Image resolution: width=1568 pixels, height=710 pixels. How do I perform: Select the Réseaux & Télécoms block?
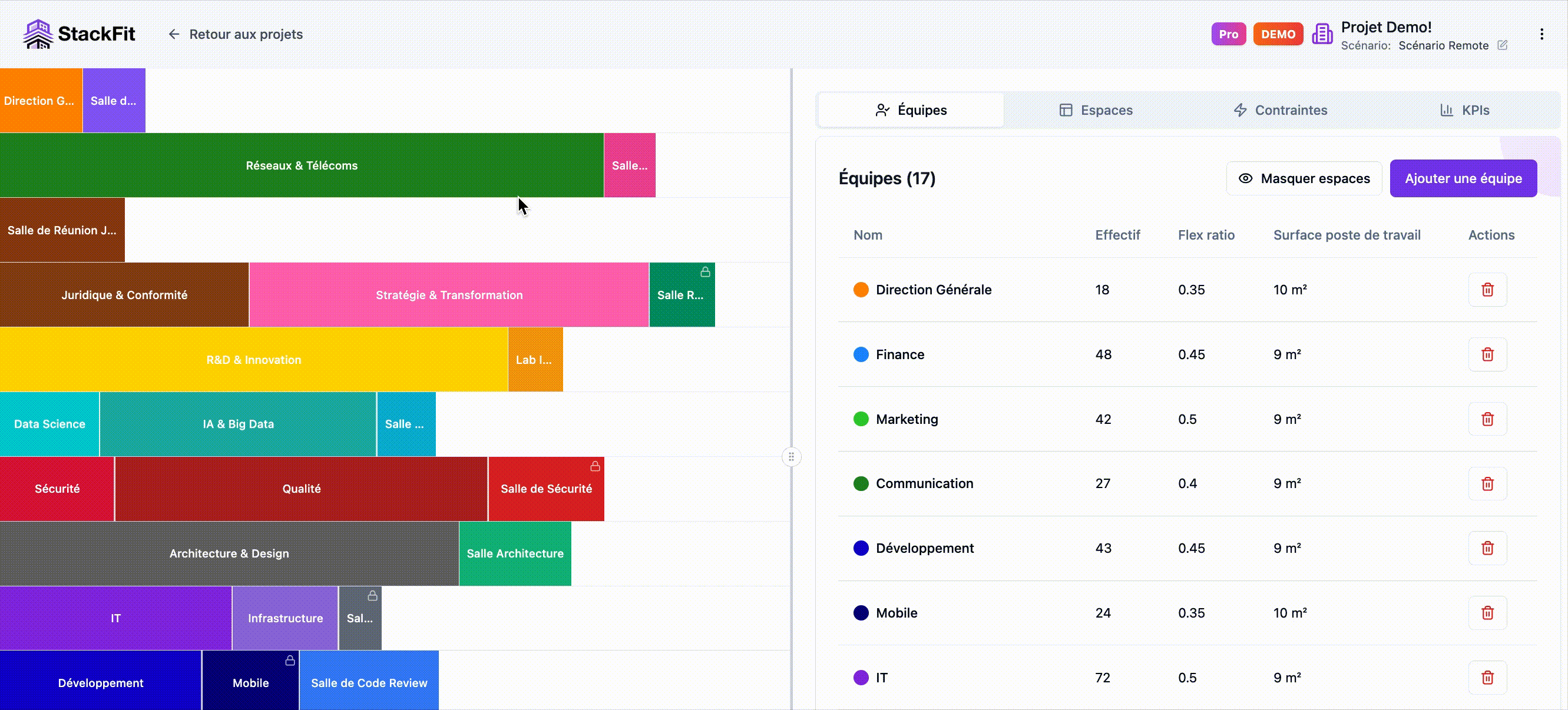tap(302, 165)
